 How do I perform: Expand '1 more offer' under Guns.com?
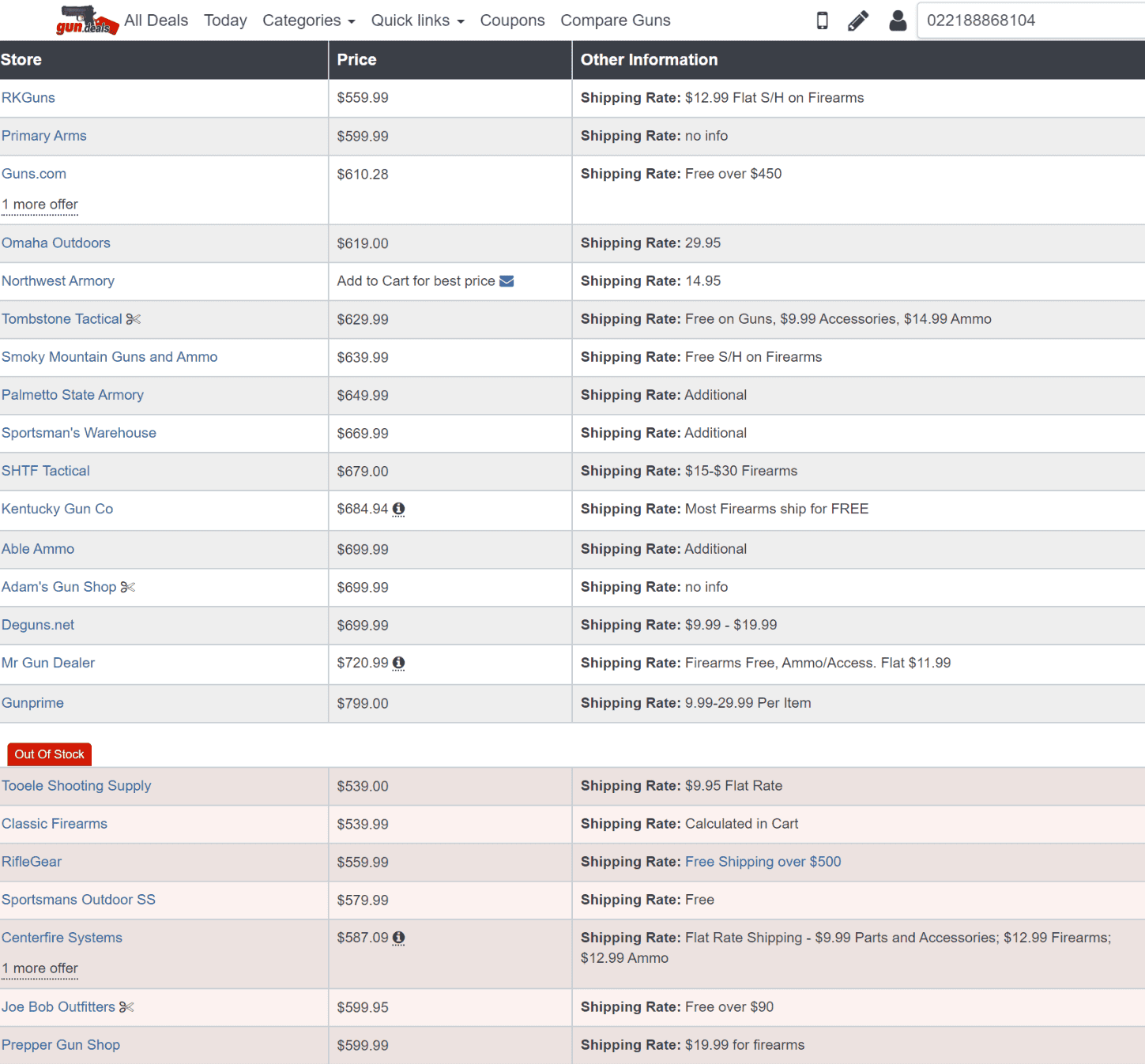coord(40,205)
